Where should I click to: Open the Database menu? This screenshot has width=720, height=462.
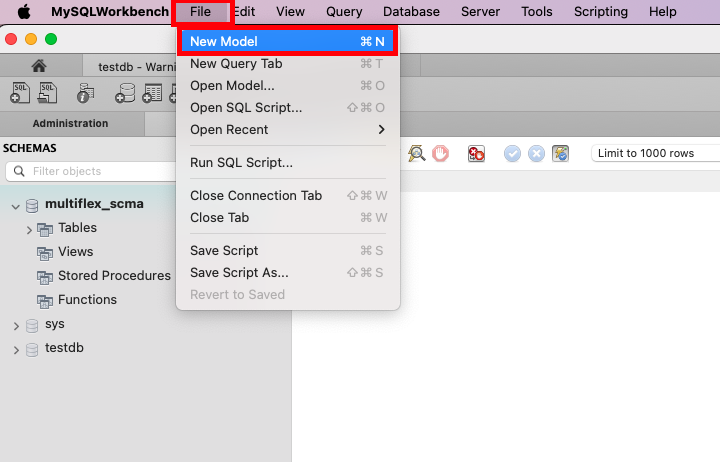coord(411,11)
